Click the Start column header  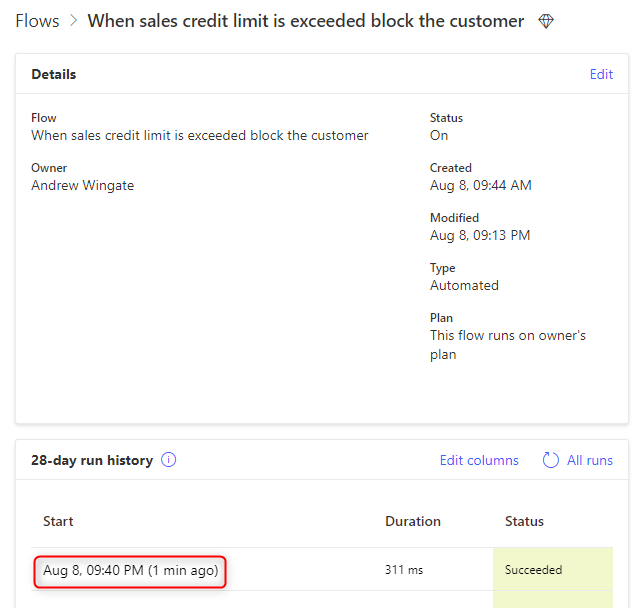(58, 521)
